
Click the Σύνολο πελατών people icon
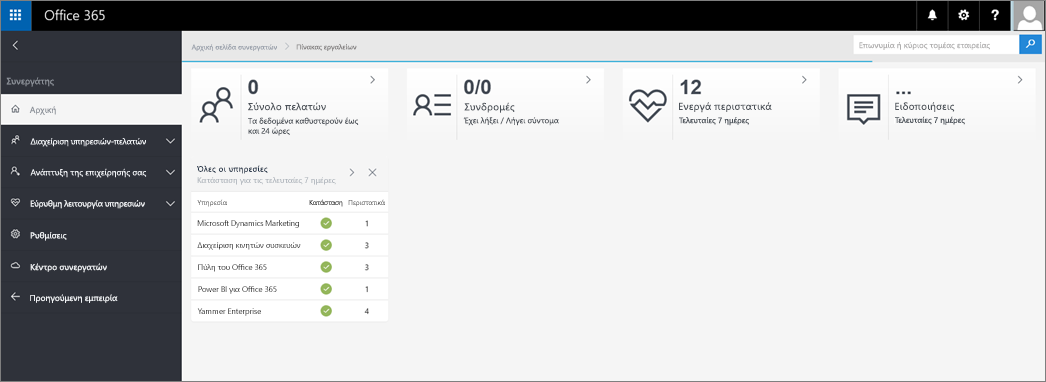pos(217,105)
